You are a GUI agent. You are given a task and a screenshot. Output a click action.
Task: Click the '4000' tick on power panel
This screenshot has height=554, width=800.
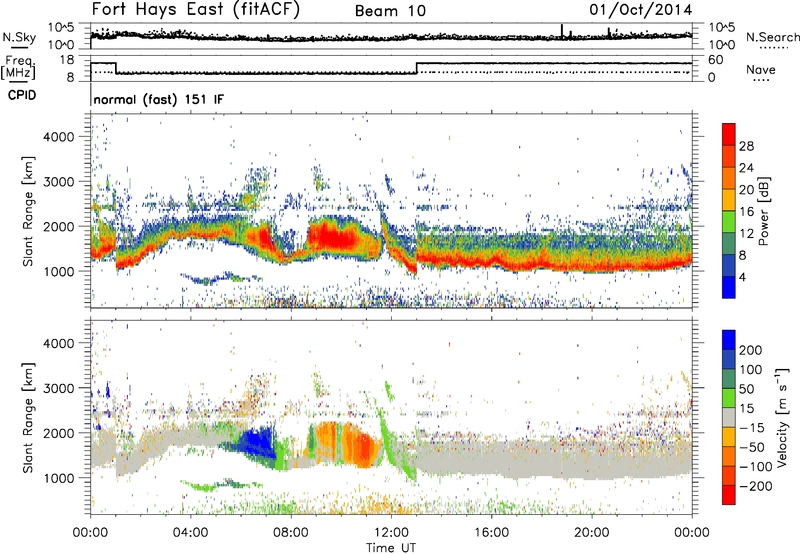59,137
